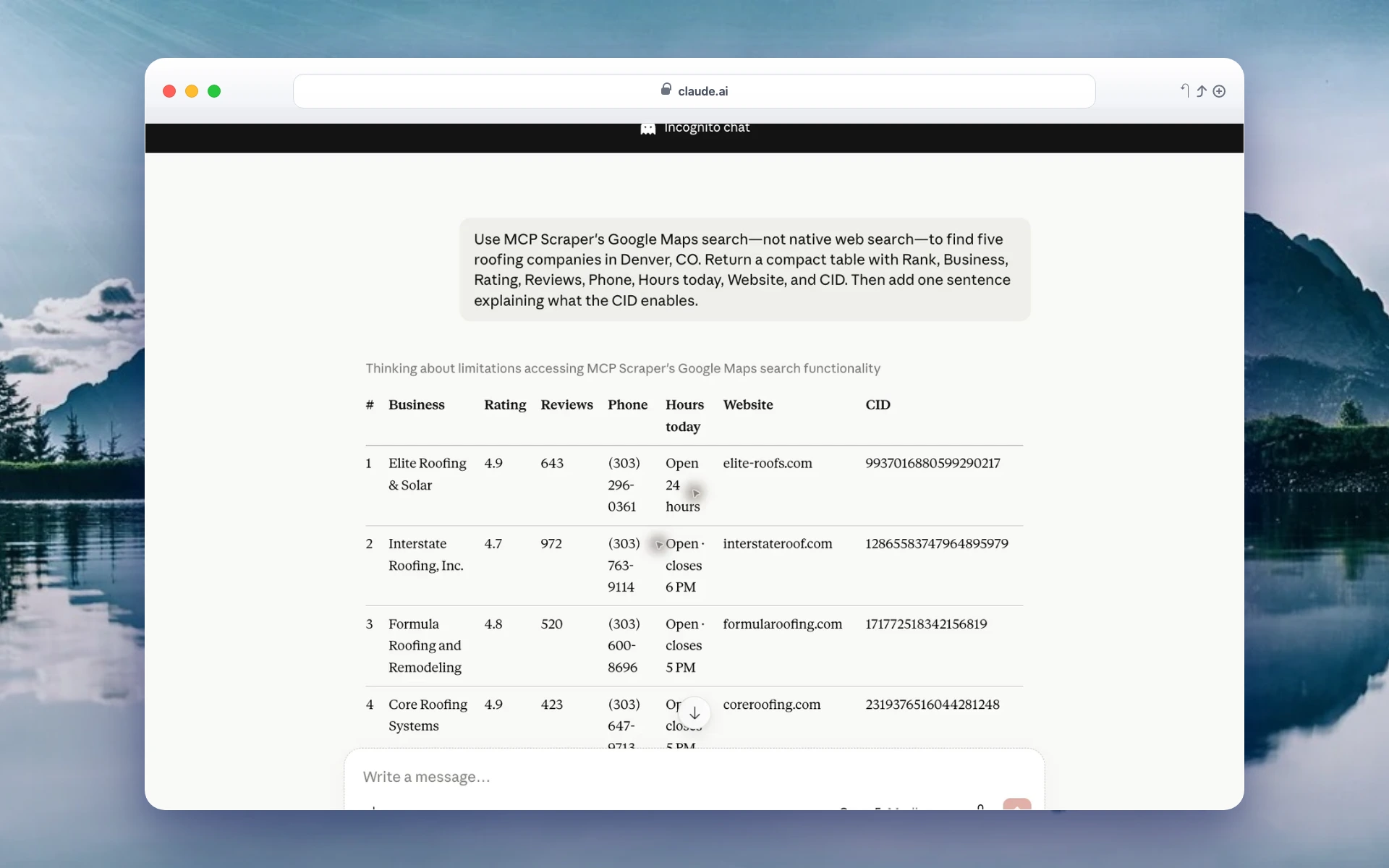Click the phone number (303) 296-0361
Screen dimensions: 1389x868
coord(624,485)
